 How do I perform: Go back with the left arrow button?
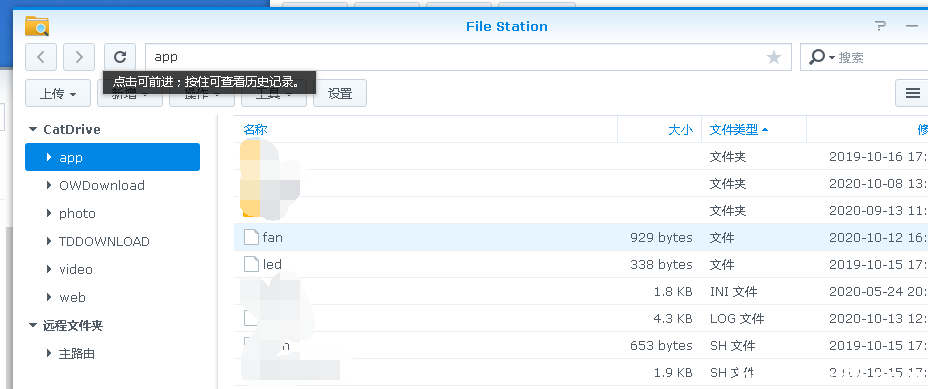tap(41, 57)
